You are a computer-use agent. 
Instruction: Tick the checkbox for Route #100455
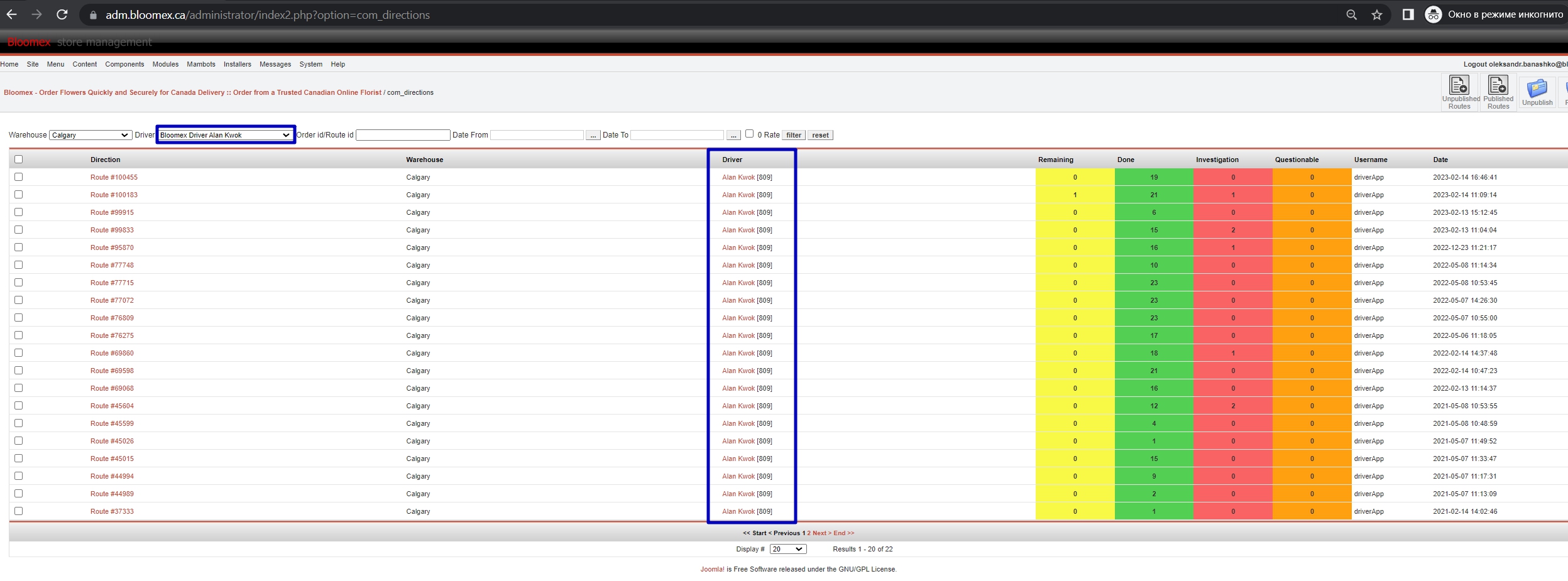click(x=18, y=176)
